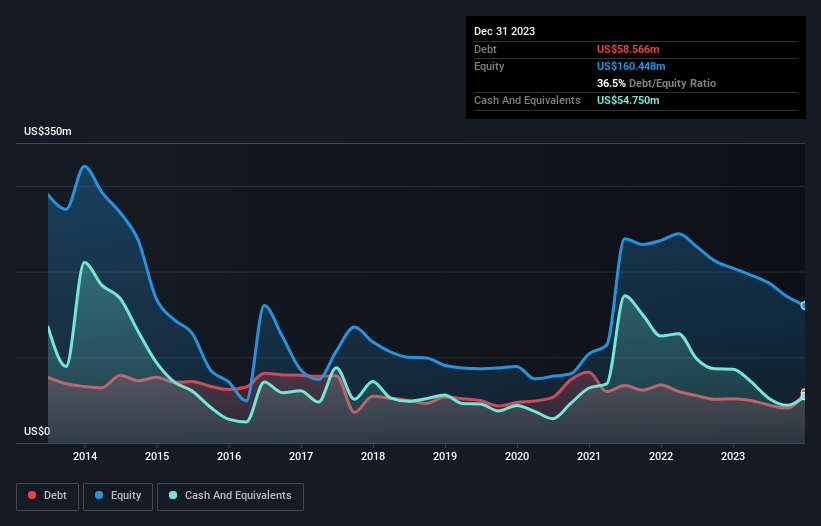Select the 2016 x-axis label
821x526 pixels.
tap(229, 456)
